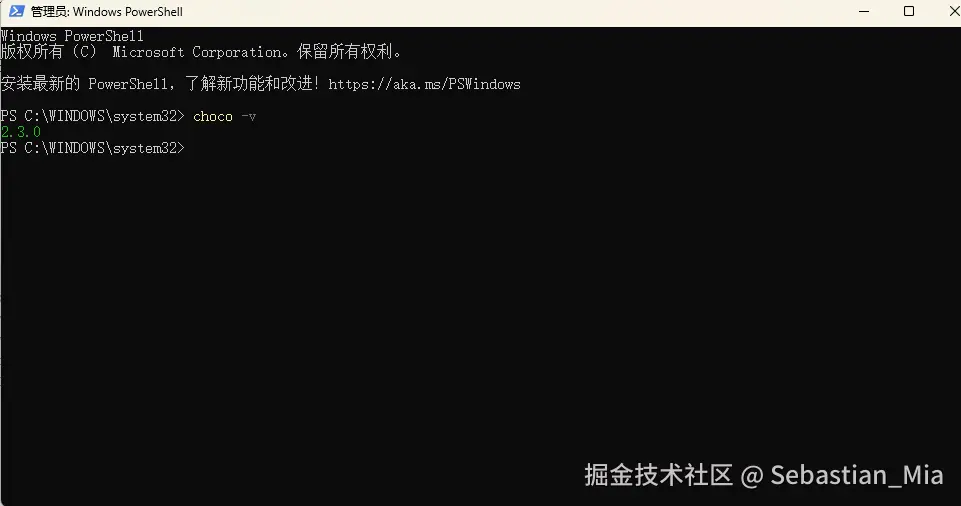Click the Microsoft Corporation copyright line
This screenshot has width=961, height=506.
(202, 52)
